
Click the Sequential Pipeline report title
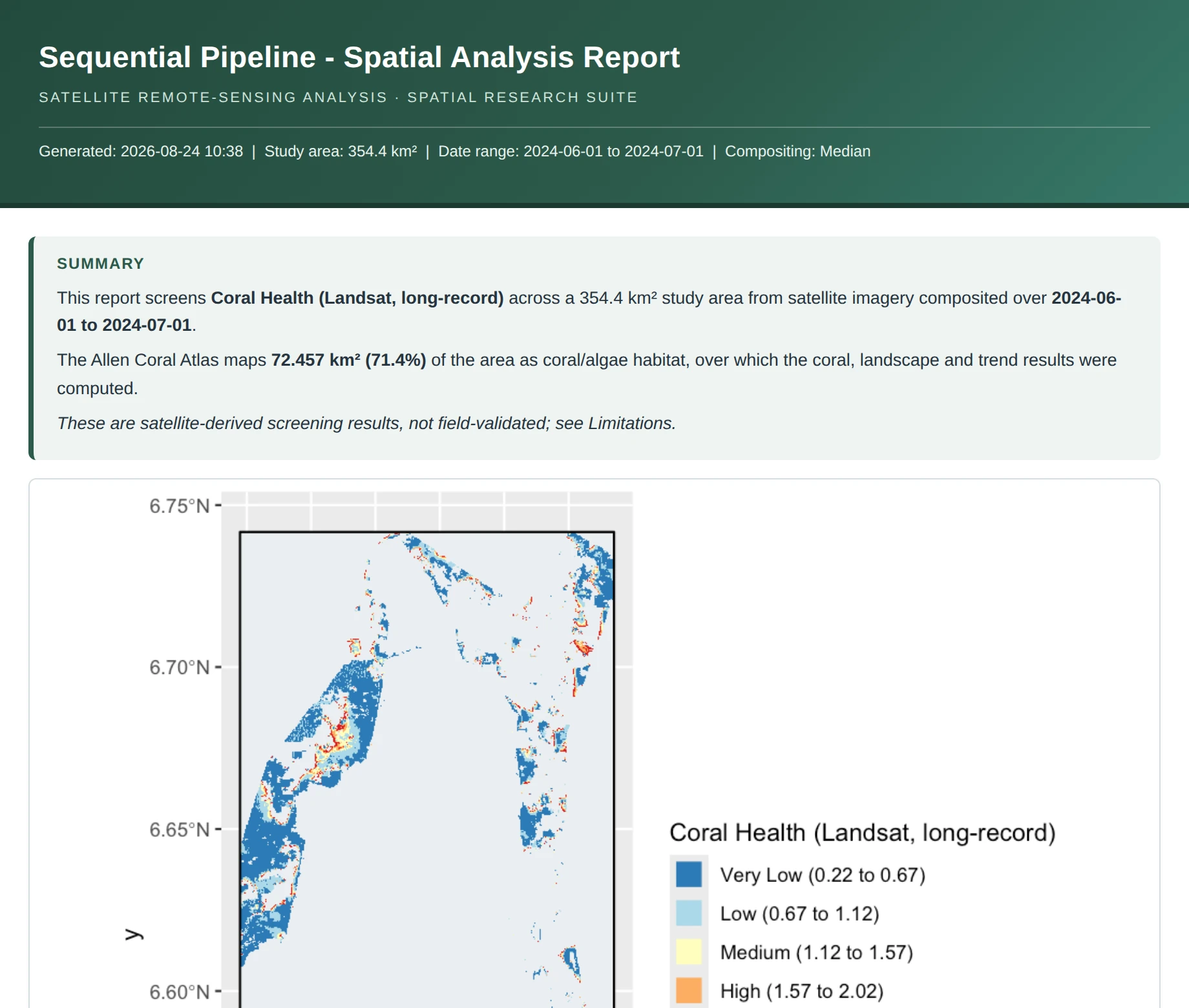[x=359, y=57]
